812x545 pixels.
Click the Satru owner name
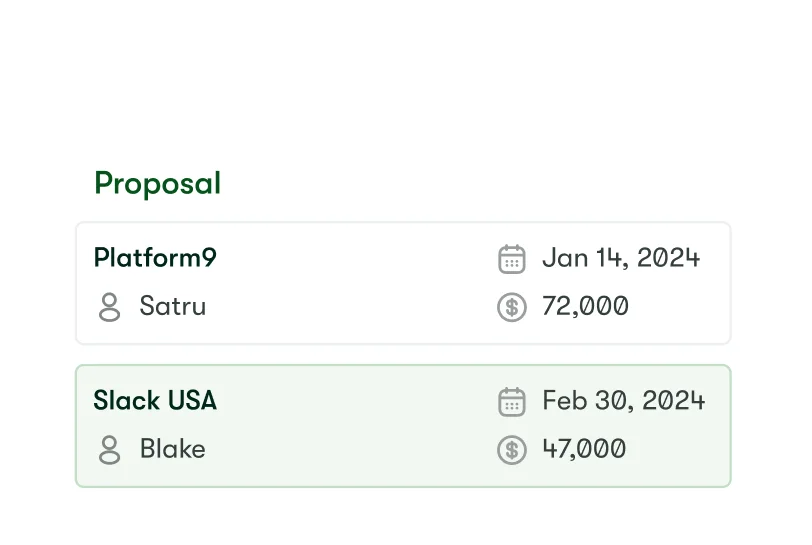172,306
